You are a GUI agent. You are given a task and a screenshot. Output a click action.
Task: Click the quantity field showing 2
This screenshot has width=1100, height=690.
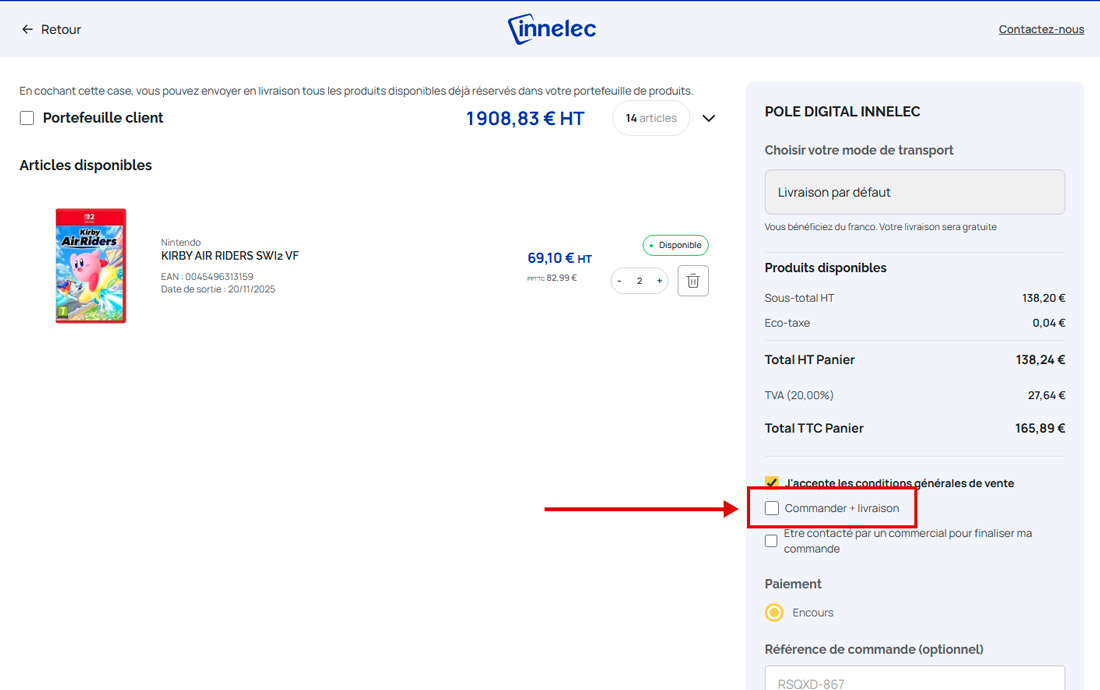point(639,281)
